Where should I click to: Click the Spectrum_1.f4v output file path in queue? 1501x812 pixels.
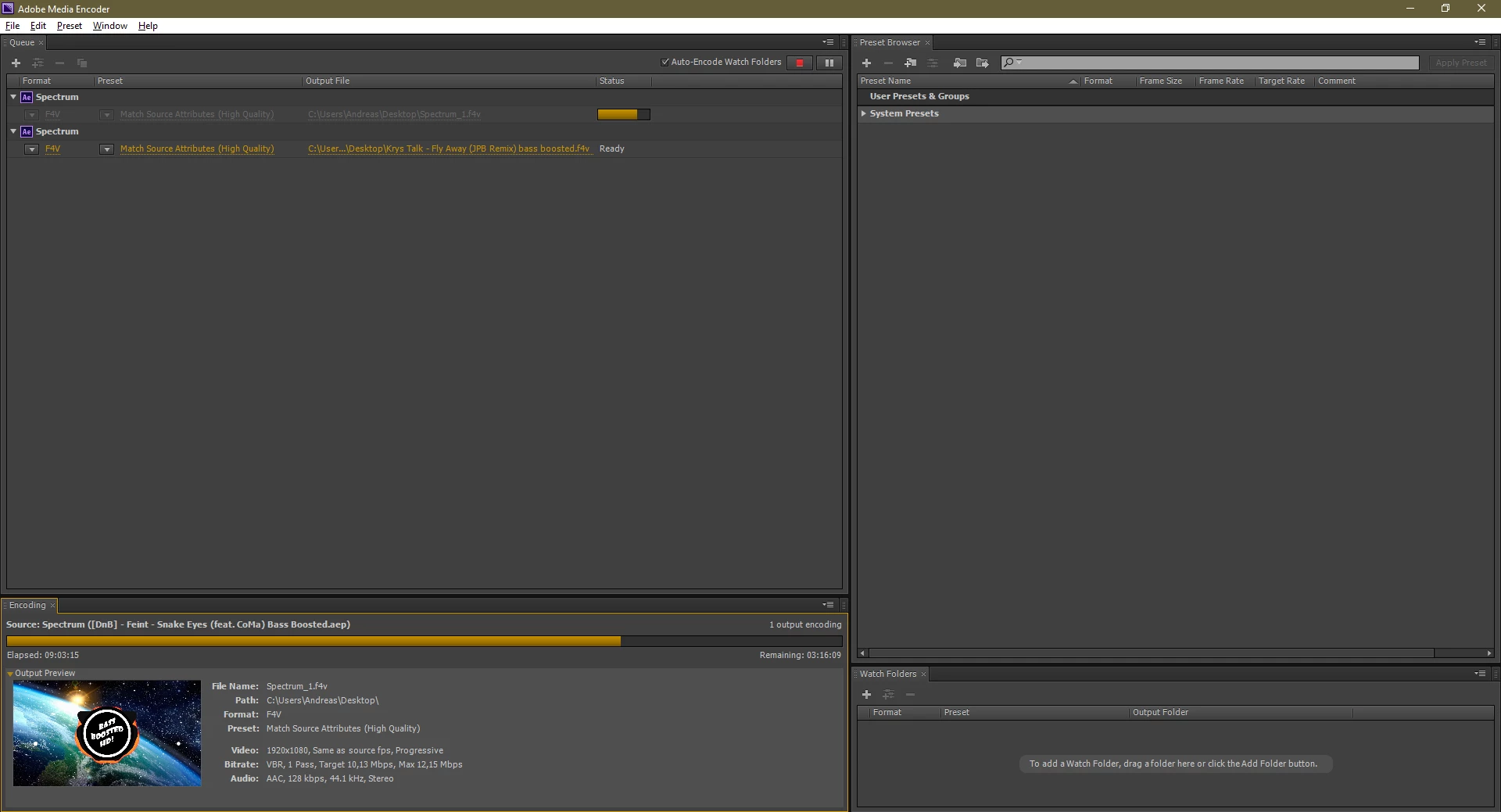(394, 114)
